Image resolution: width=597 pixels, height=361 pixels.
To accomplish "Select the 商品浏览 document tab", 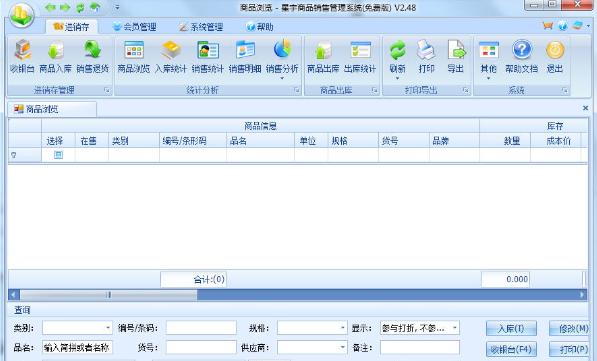I will (x=52, y=109).
